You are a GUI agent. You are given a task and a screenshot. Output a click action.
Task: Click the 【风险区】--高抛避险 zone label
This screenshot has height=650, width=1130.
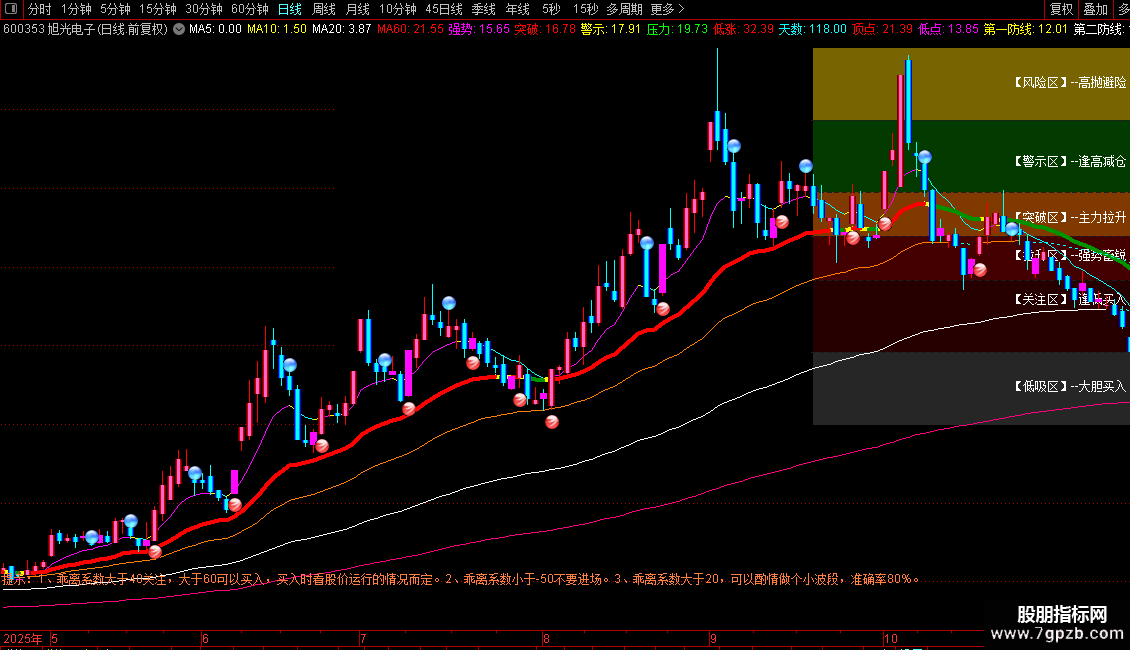coord(1071,83)
